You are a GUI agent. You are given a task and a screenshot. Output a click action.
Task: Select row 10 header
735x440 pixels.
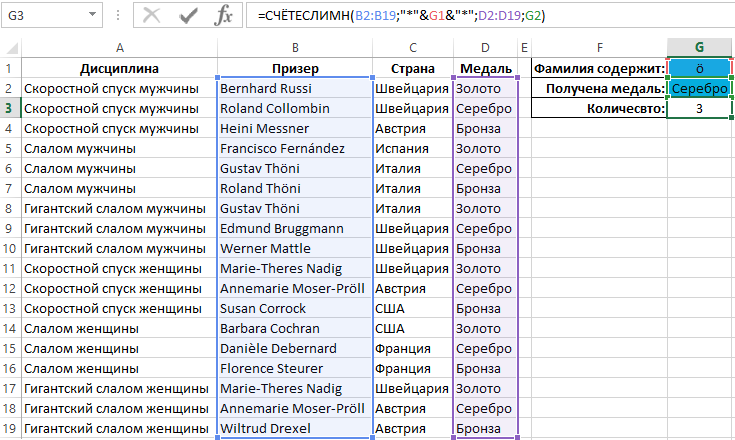(9, 248)
